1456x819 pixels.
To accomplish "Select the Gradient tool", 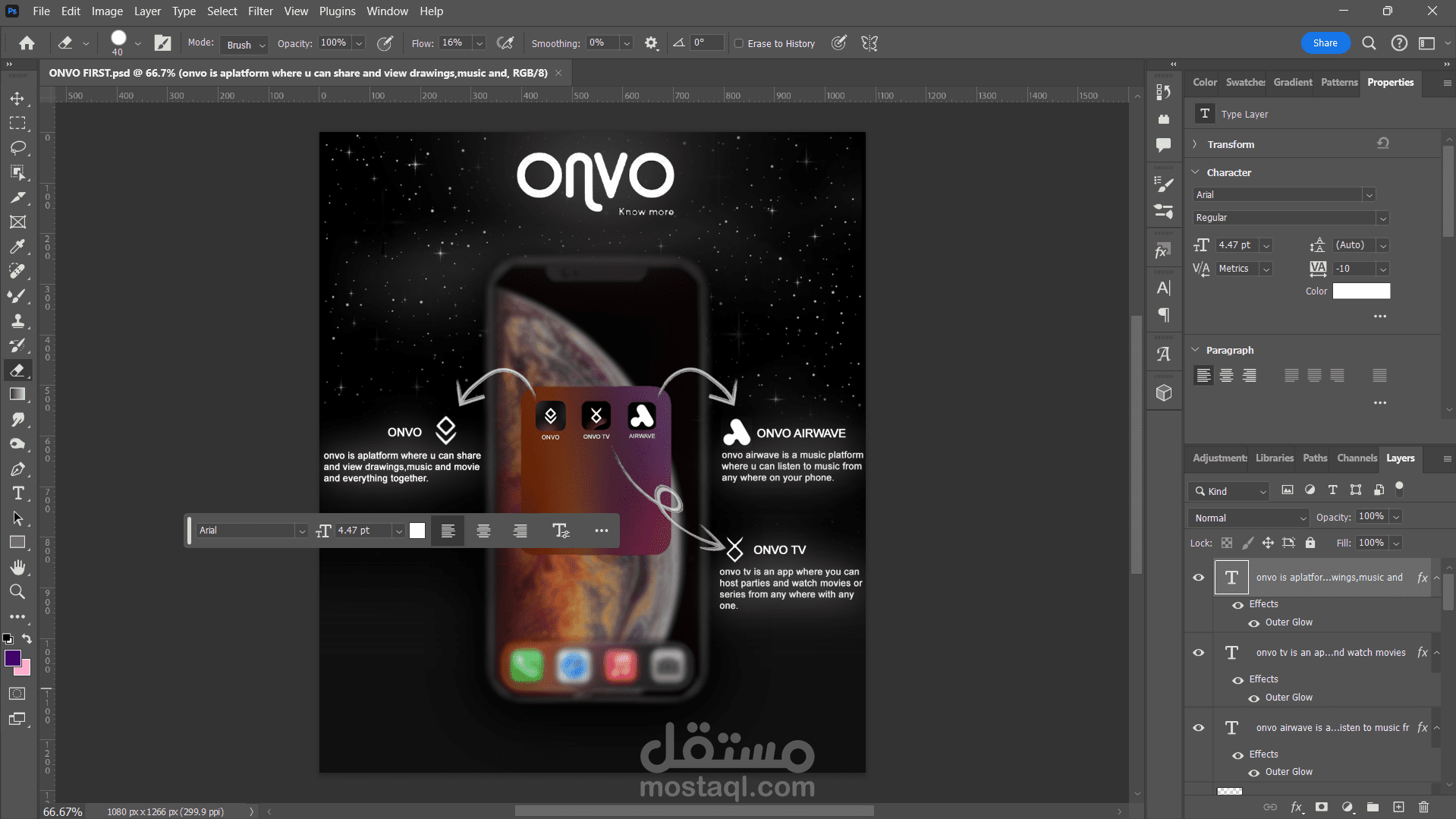I will point(17,395).
